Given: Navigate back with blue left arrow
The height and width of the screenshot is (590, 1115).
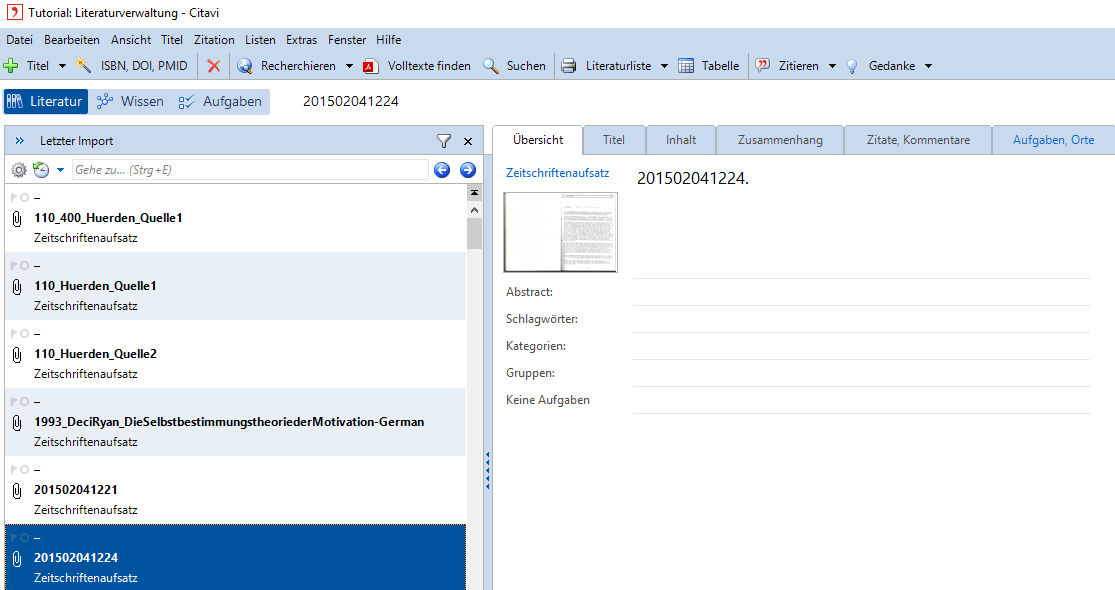Looking at the screenshot, I should [x=442, y=170].
